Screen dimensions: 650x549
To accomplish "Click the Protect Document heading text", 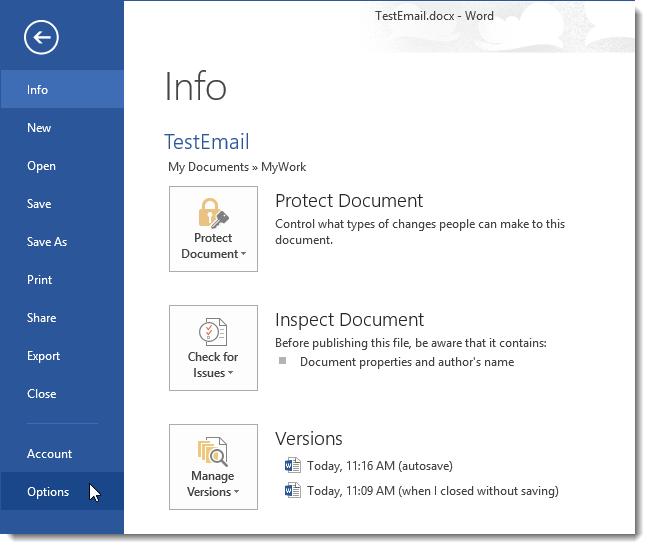I will click(x=349, y=201).
